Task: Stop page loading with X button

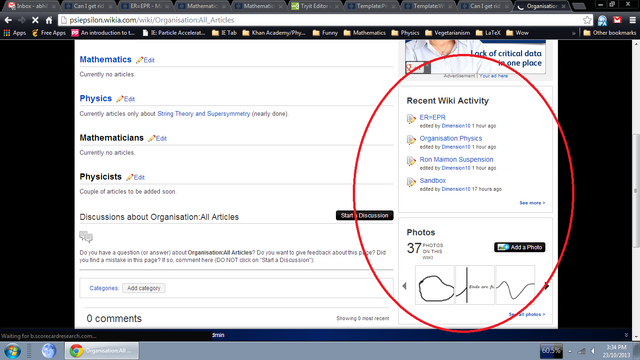Action: pos(35,20)
